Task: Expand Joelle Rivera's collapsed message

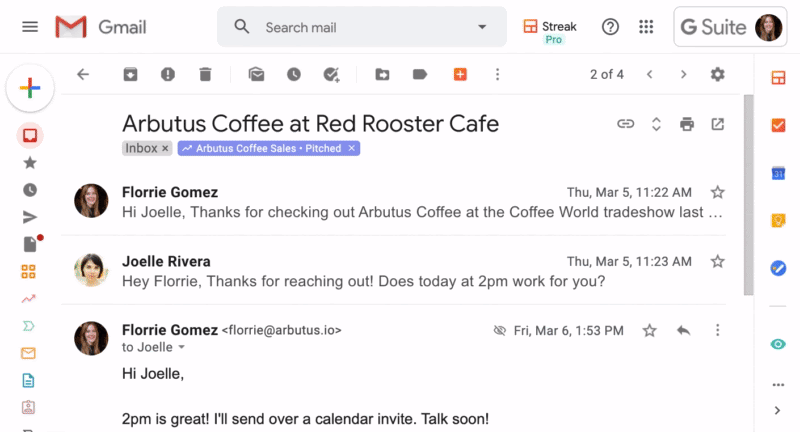Action: click(393, 270)
